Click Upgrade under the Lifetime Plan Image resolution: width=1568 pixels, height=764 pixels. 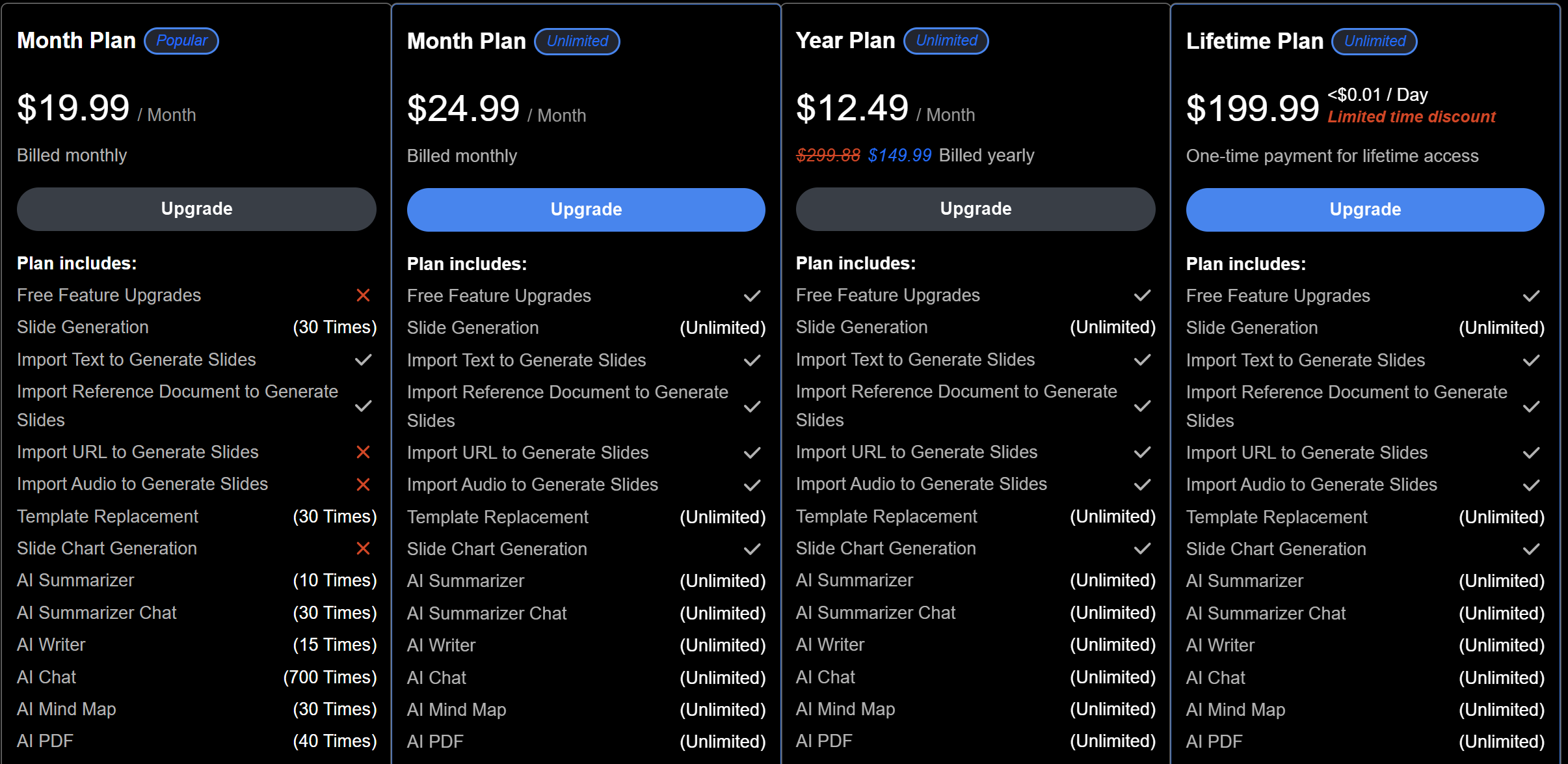1364,209
